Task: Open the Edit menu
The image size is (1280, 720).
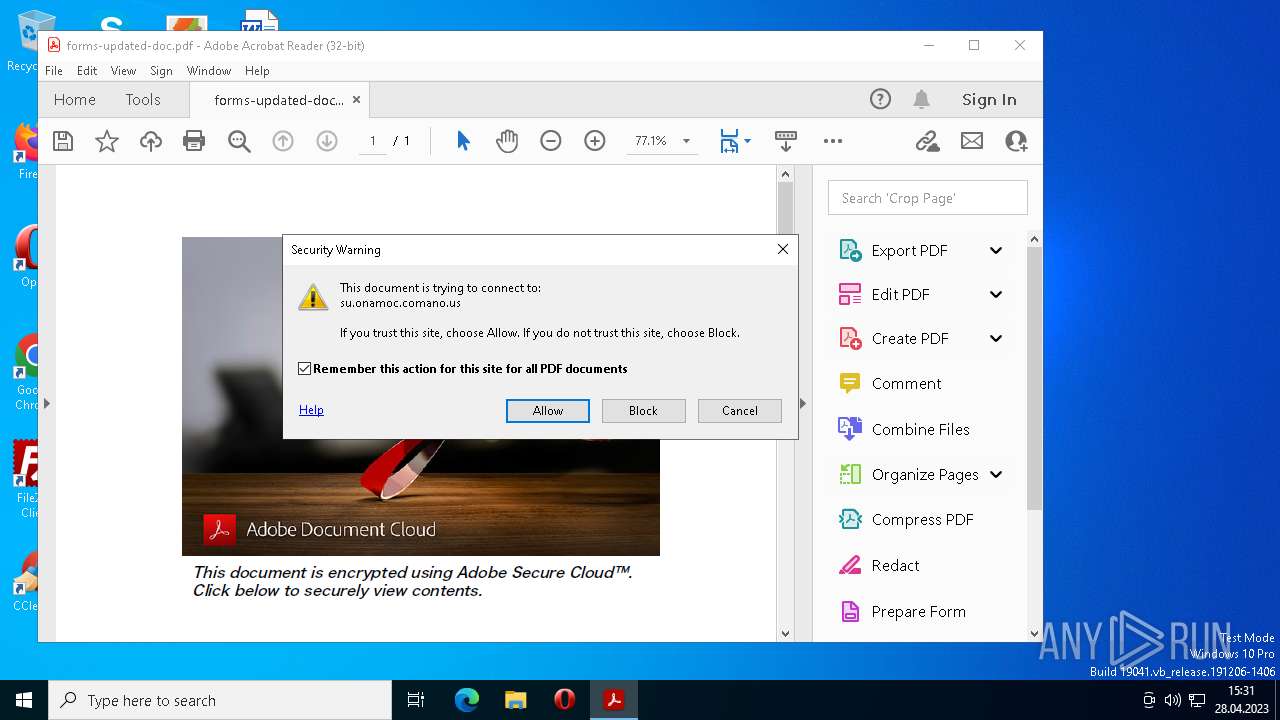Action: pyautogui.click(x=87, y=71)
